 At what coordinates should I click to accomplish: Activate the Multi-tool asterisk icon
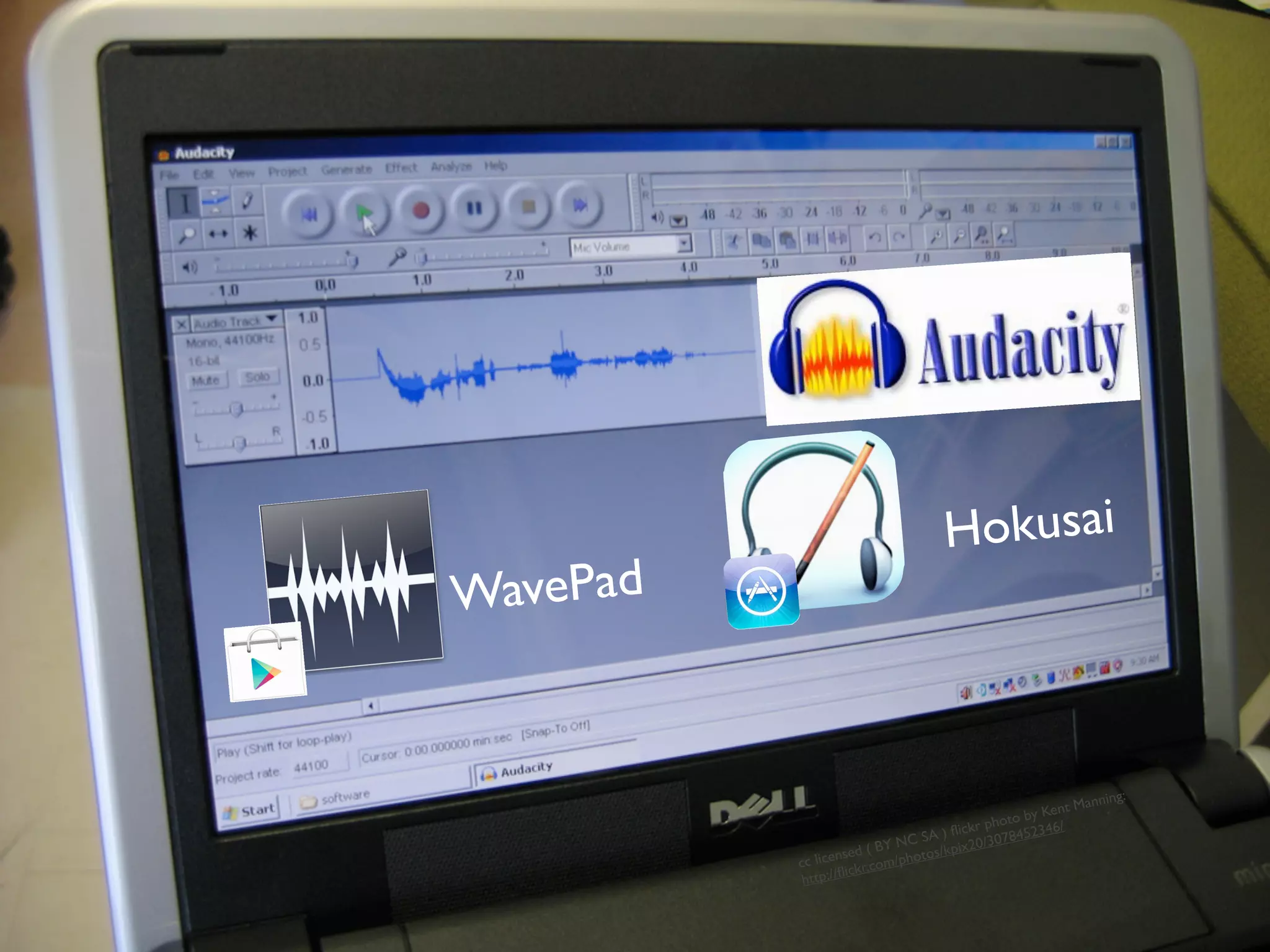point(250,232)
